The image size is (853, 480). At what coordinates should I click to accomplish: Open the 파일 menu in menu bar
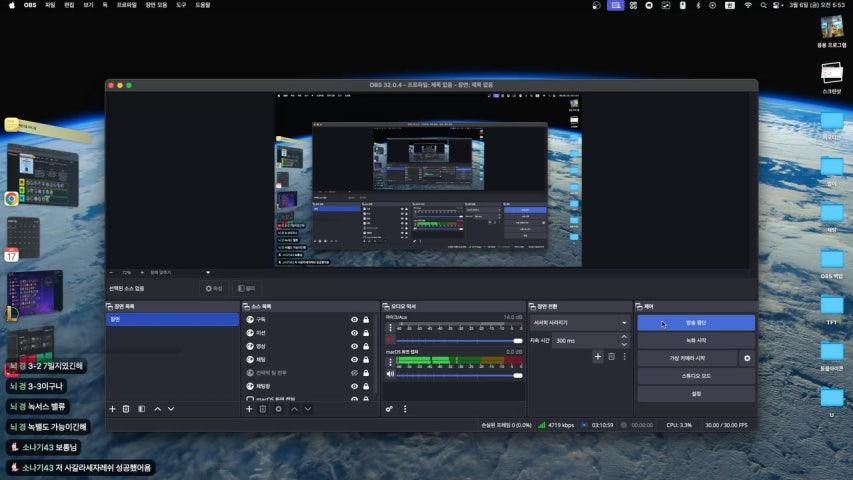pos(49,5)
